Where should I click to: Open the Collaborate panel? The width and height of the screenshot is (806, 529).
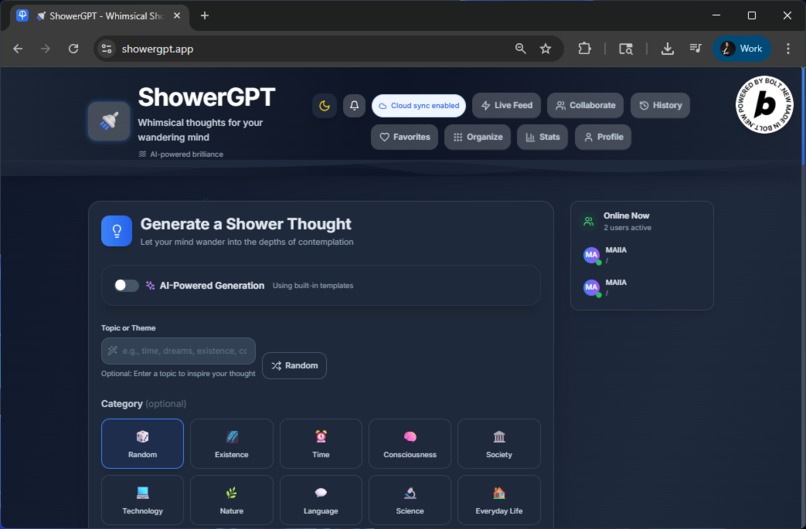(x=585, y=105)
